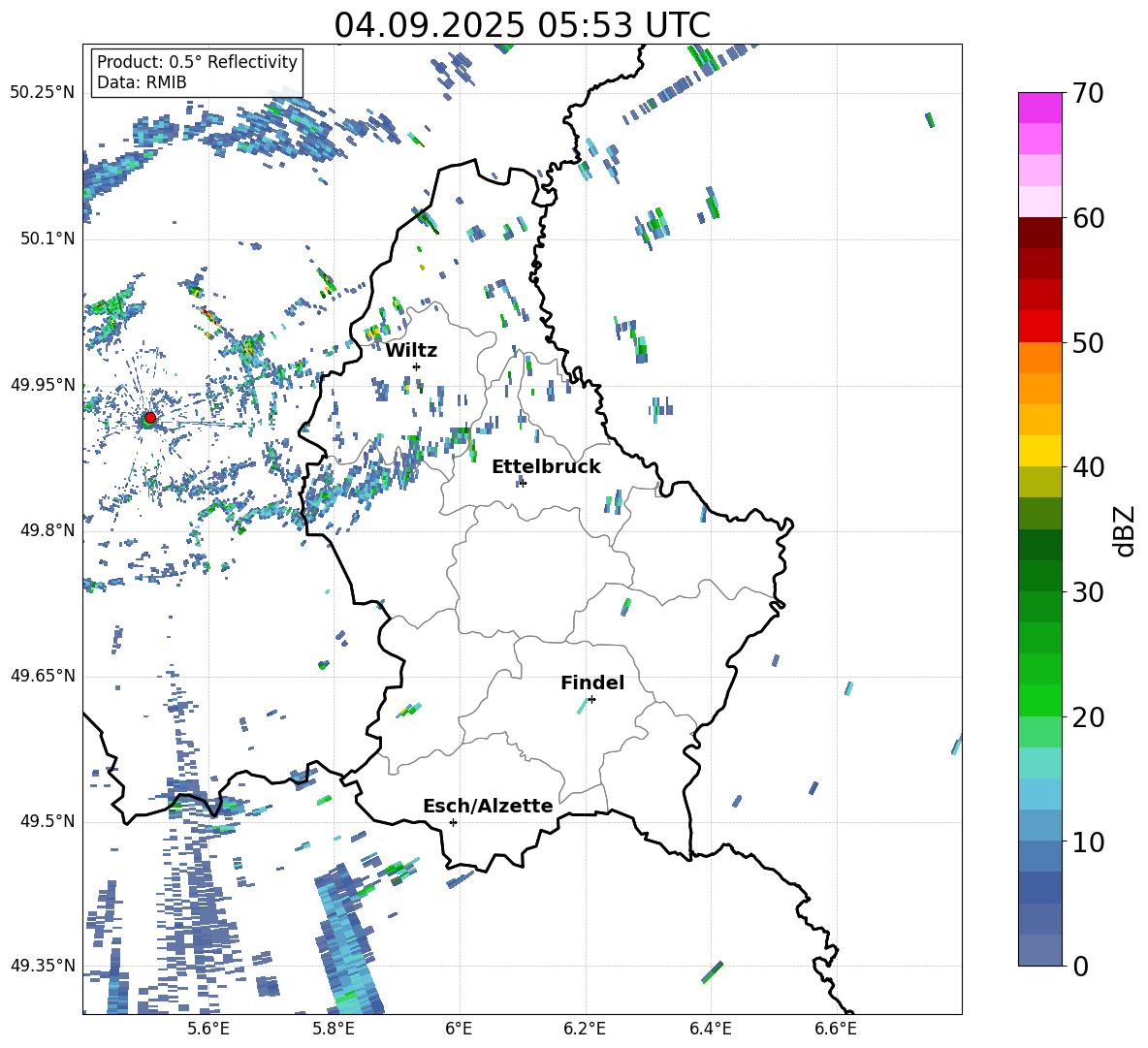Click the dark maroon band below 60 dBZ
The image size is (1148, 1048).
(1039, 233)
